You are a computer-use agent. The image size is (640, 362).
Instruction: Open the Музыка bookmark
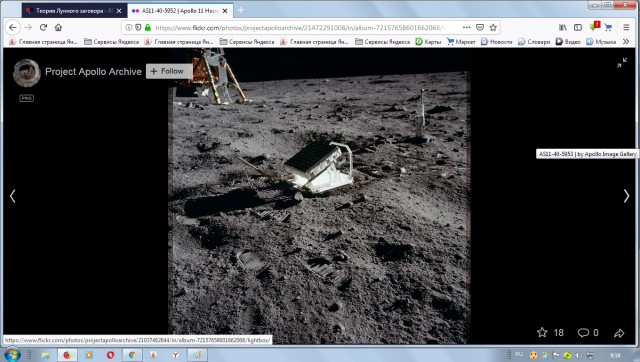(601, 42)
